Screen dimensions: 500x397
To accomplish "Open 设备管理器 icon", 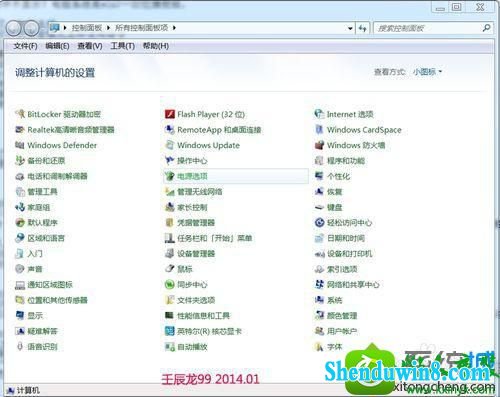I will tap(170, 253).
